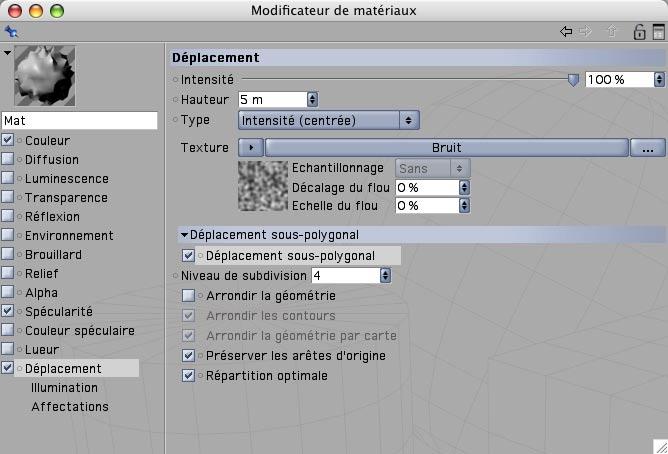This screenshot has height=454, width=668.
Task: Open the Affectations page
Action: click(70, 407)
